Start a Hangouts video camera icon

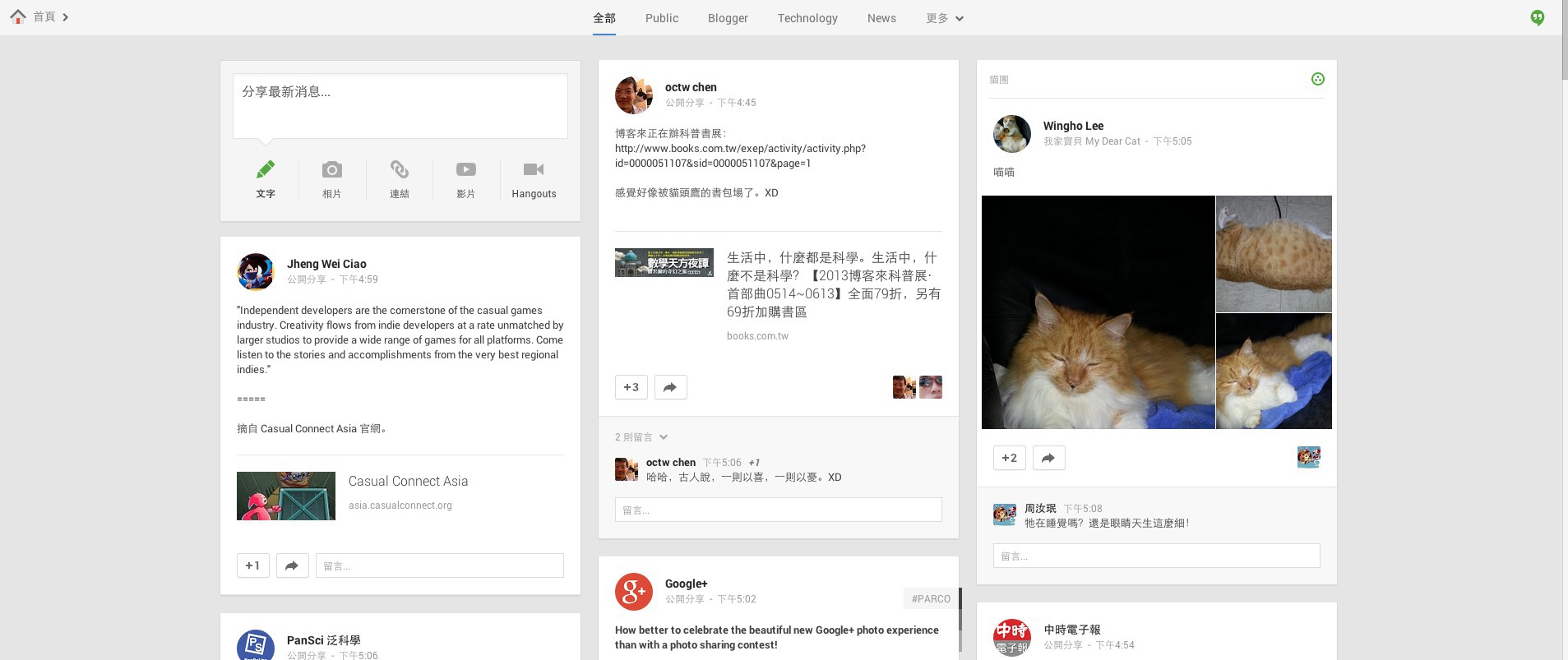coord(534,169)
